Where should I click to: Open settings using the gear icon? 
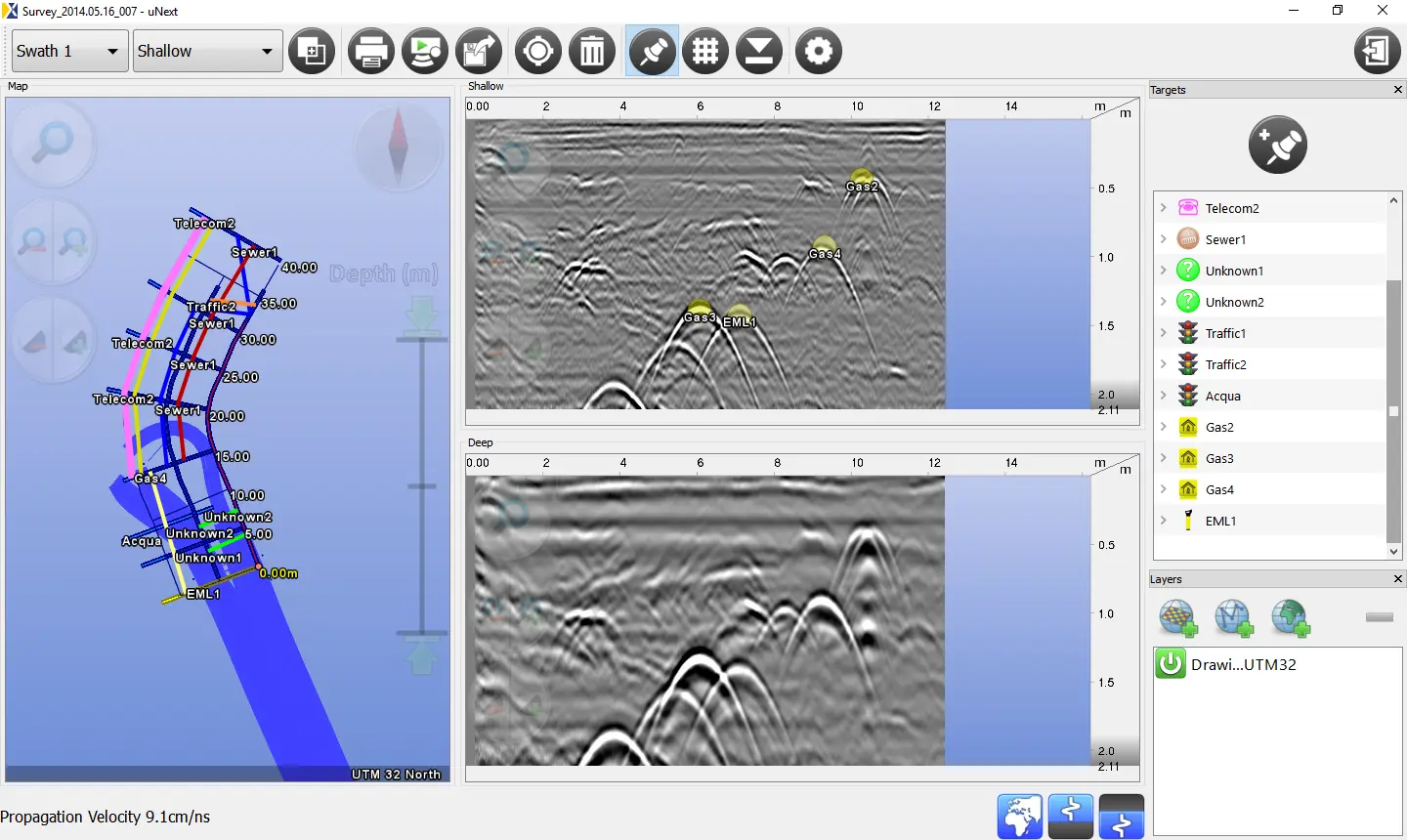tap(818, 51)
